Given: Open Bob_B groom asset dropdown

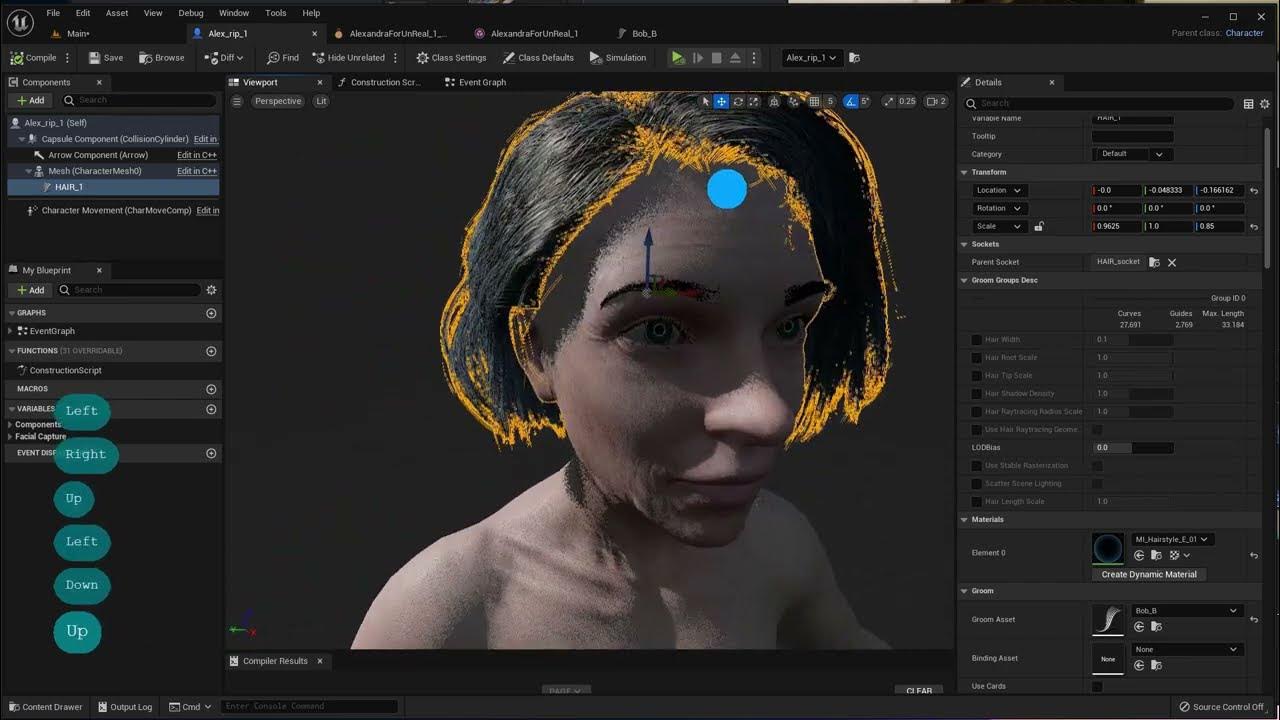Looking at the screenshot, I should tap(1187, 611).
